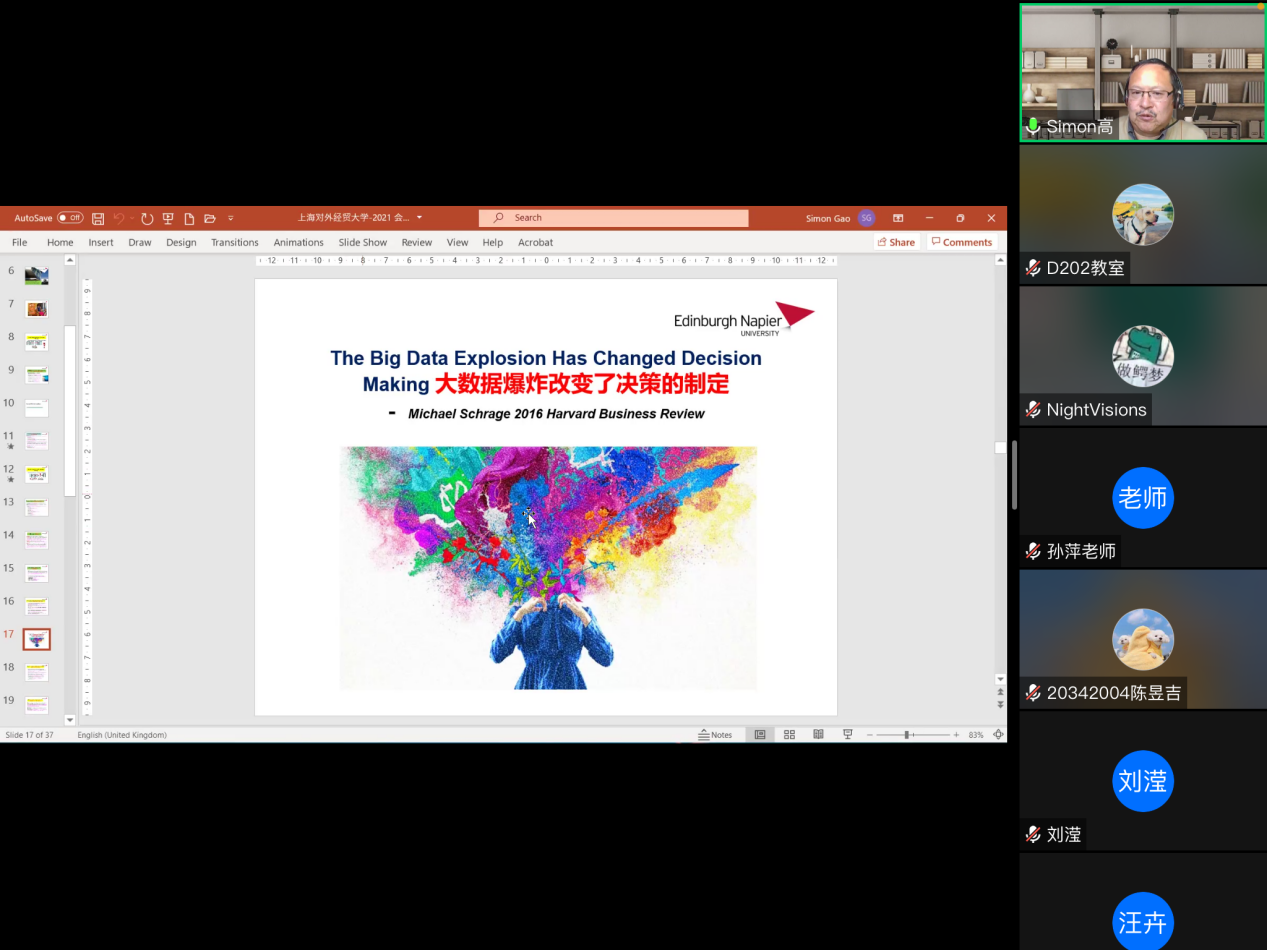Start Slide Show from status bar

(848, 735)
